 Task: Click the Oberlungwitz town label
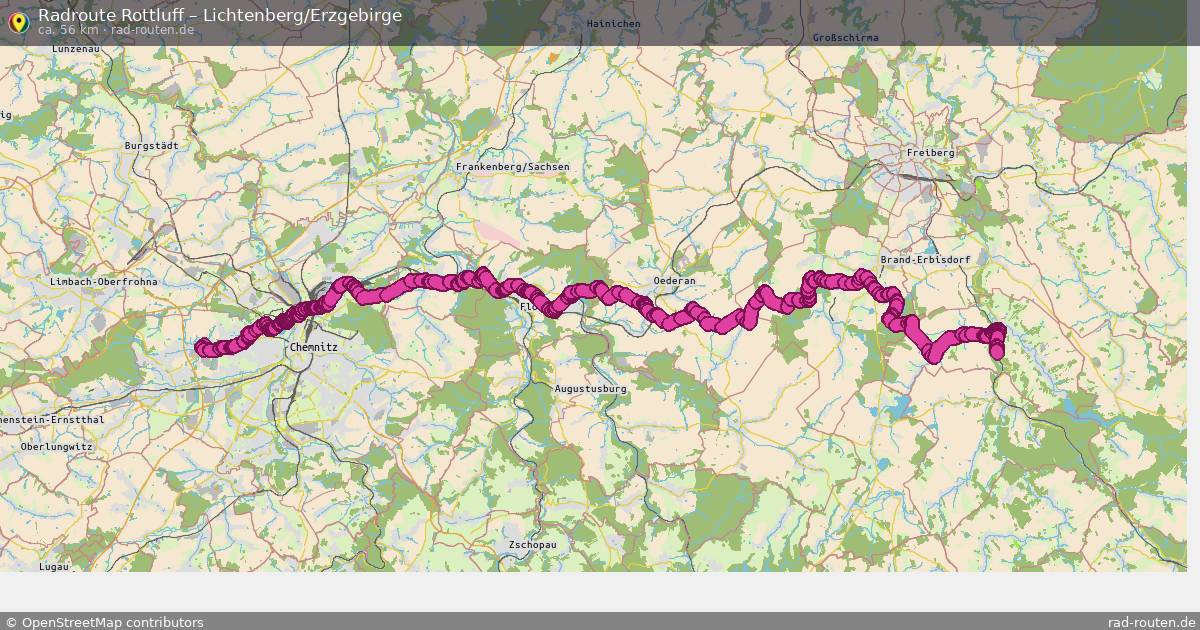(56, 446)
